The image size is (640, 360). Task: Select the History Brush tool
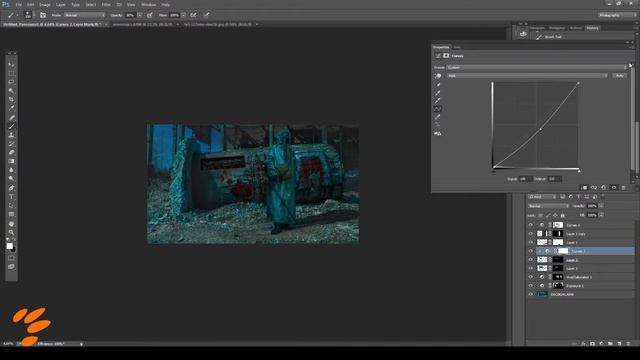pyautogui.click(x=11, y=144)
